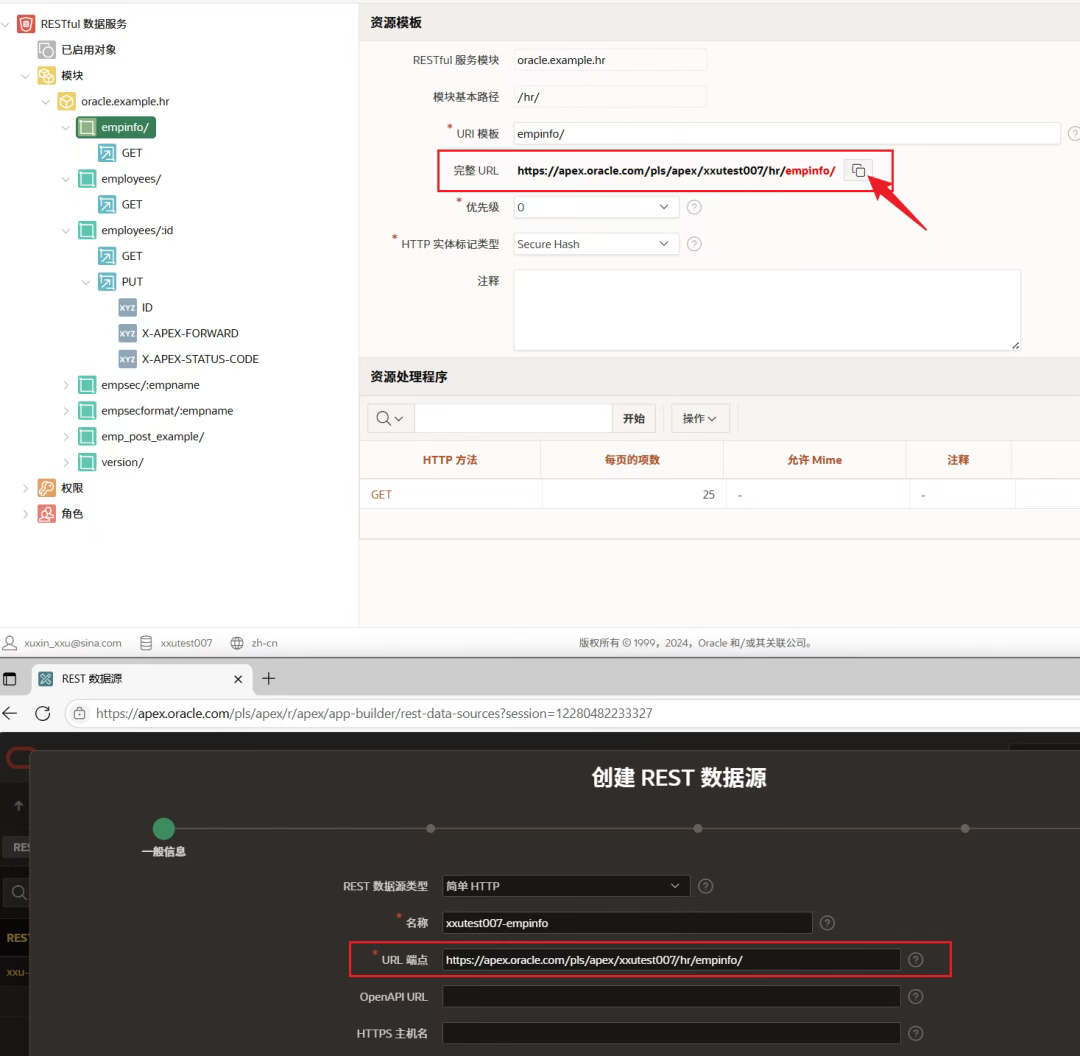Collapse the empinfo/ template node

(66, 127)
